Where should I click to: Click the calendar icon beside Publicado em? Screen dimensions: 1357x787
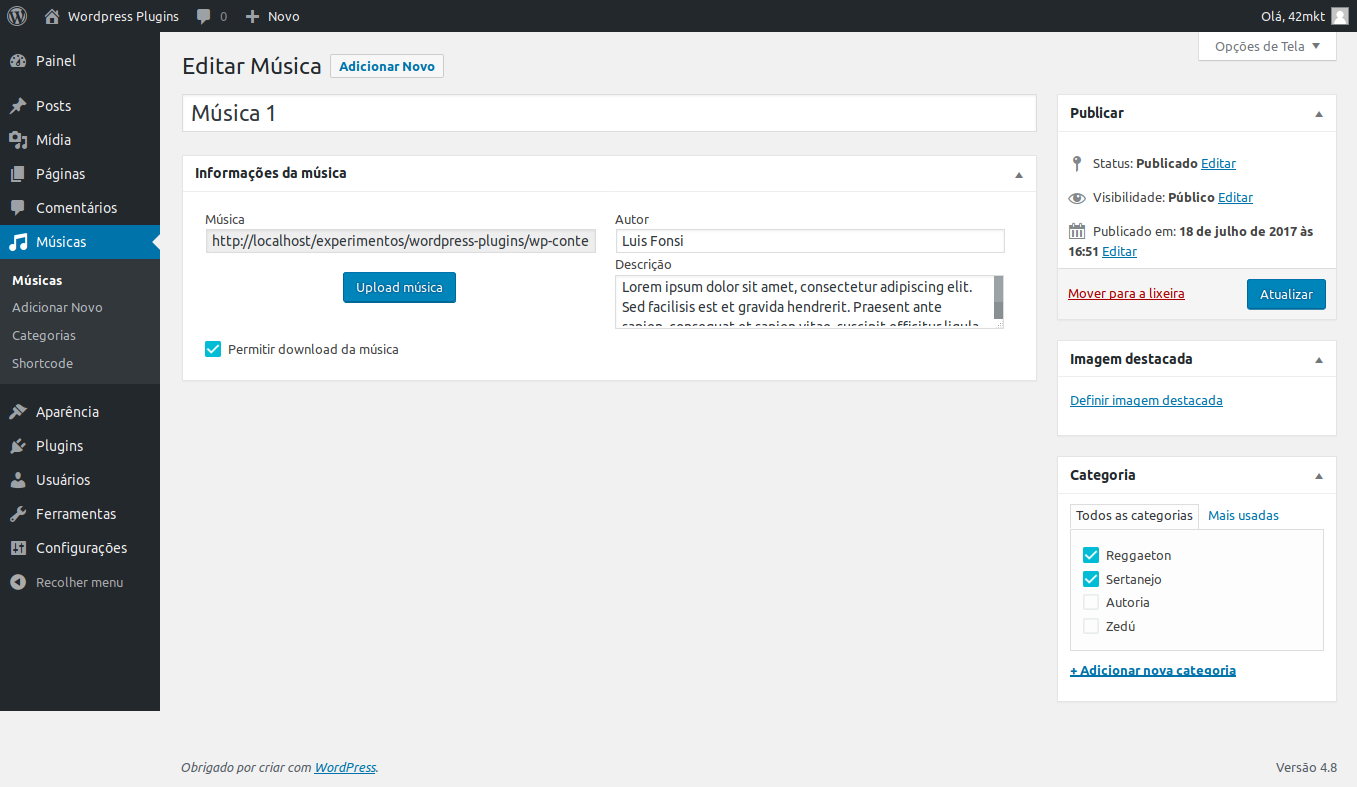pyautogui.click(x=1077, y=231)
